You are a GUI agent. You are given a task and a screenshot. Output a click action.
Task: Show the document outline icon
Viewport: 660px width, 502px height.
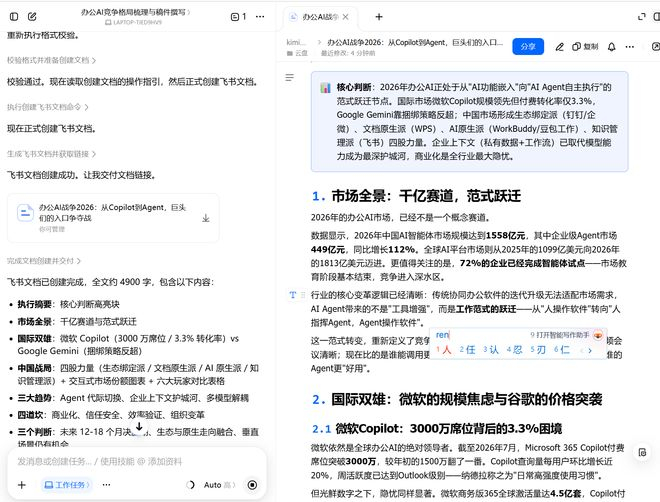click(290, 77)
